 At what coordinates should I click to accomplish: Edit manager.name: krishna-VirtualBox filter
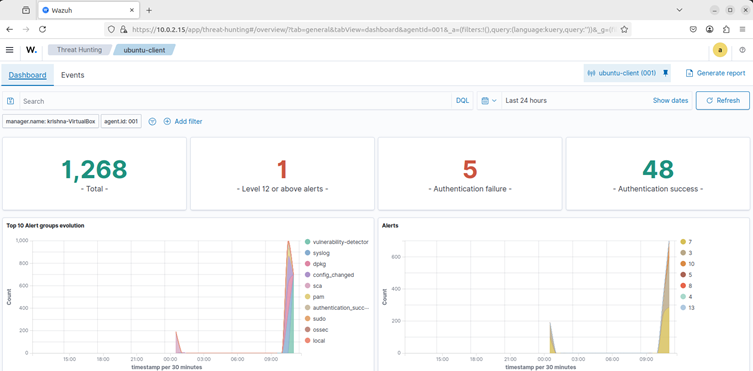(50, 122)
